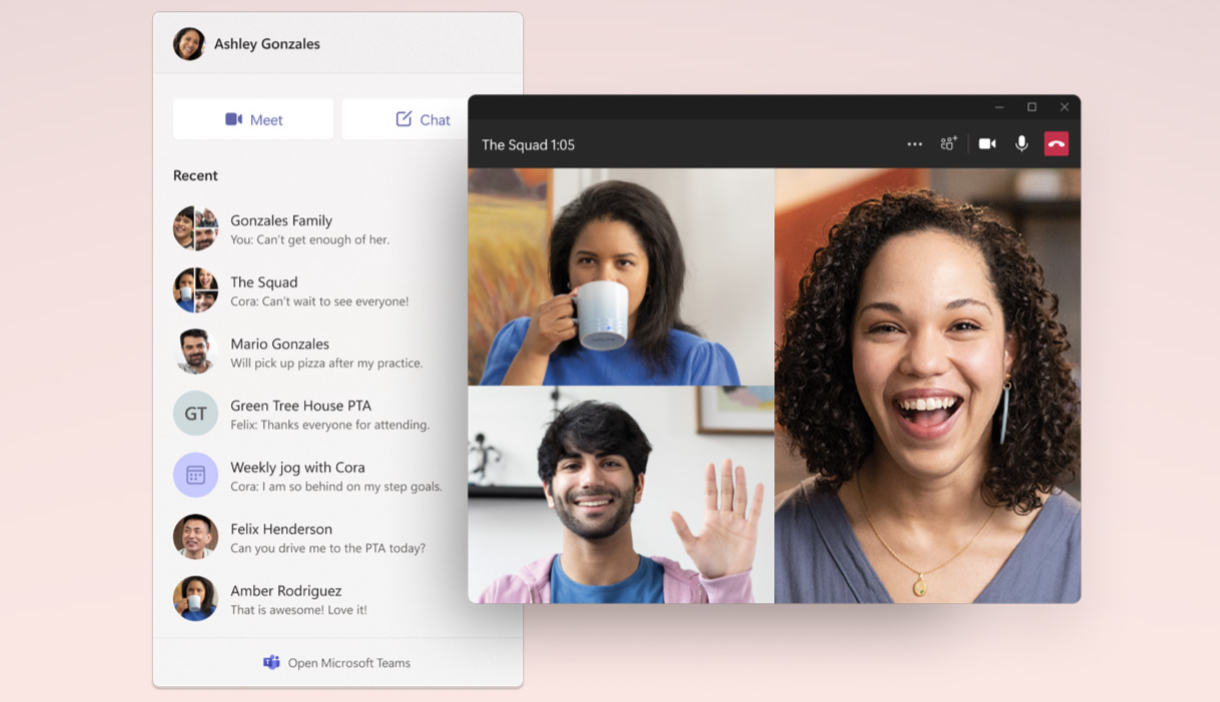Open Amber Rodriguez's chat
The image size is (1220, 702).
click(x=285, y=599)
